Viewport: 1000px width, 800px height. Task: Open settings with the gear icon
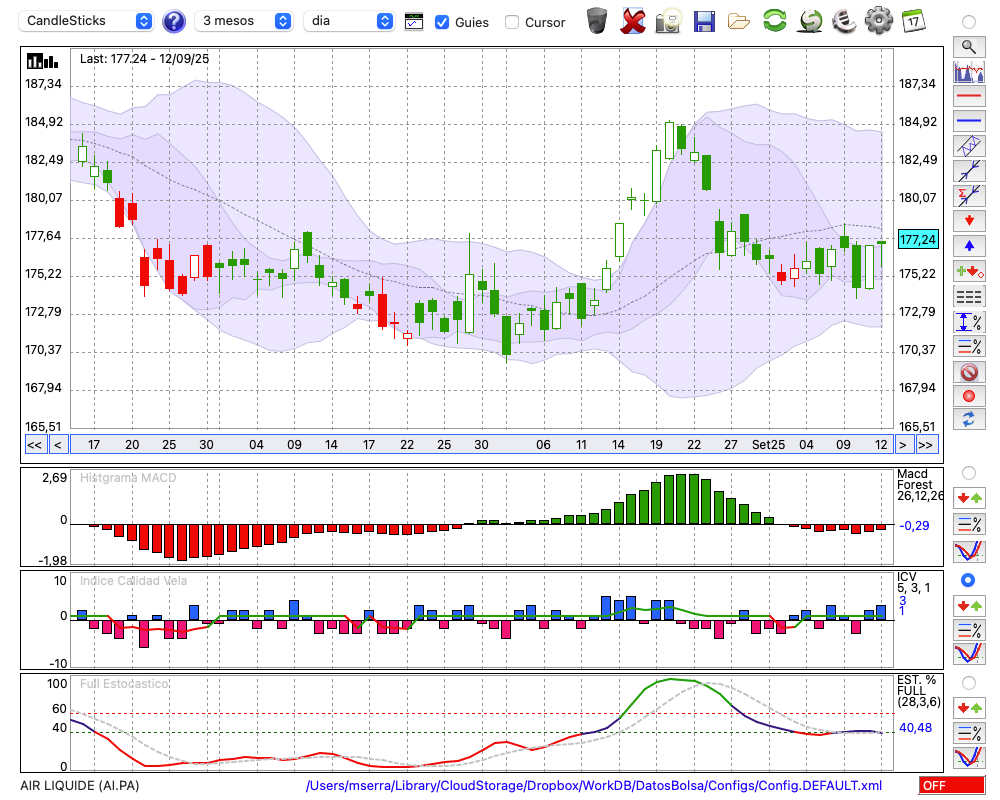879,21
